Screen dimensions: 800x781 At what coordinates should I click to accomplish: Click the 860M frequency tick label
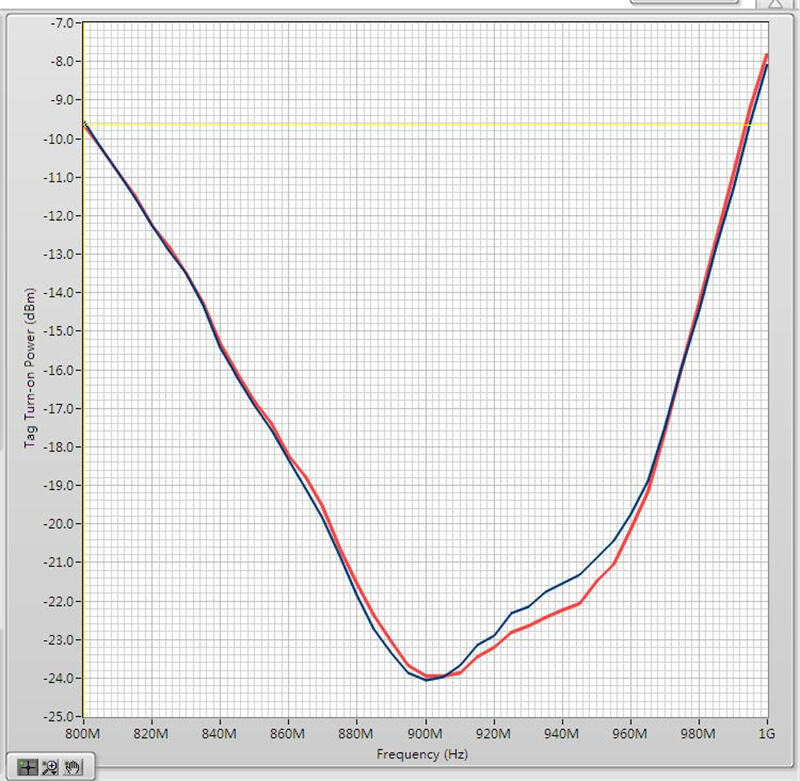tap(289, 734)
